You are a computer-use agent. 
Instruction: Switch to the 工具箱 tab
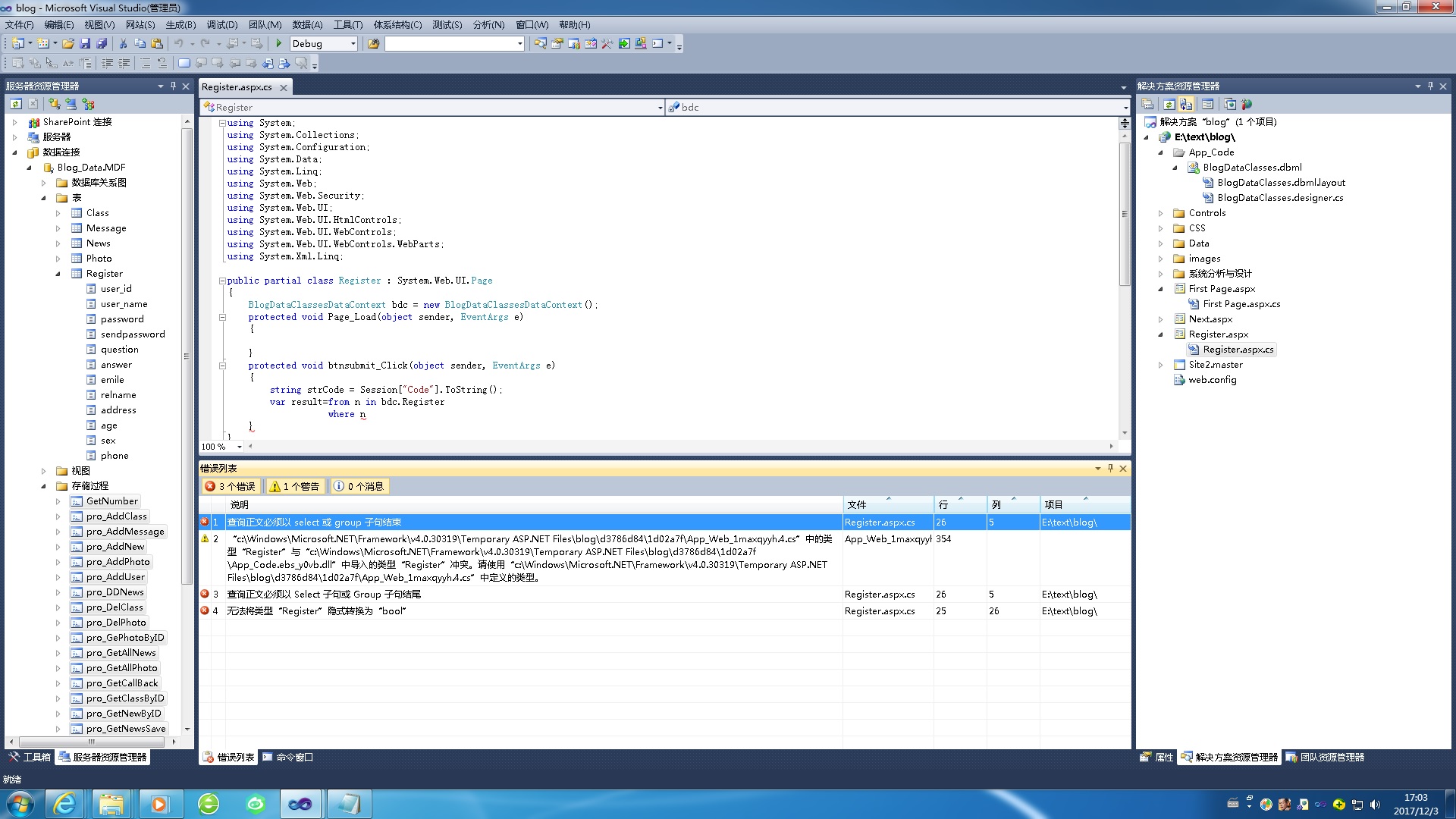[30, 757]
